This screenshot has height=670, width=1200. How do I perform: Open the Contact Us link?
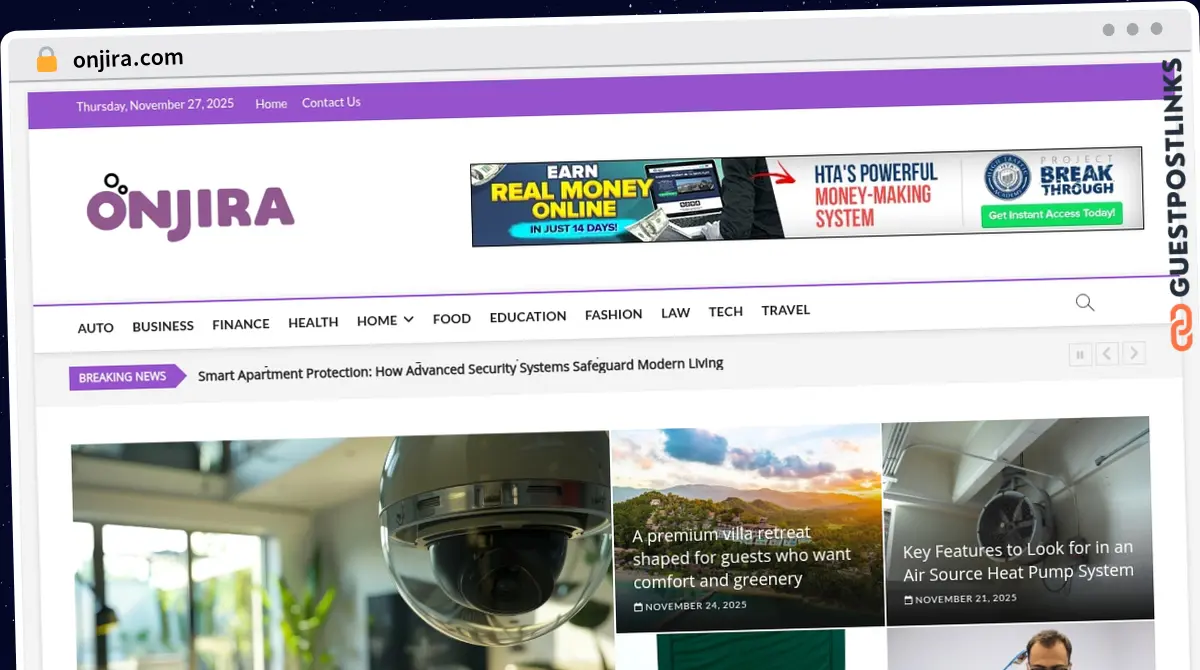pos(331,102)
